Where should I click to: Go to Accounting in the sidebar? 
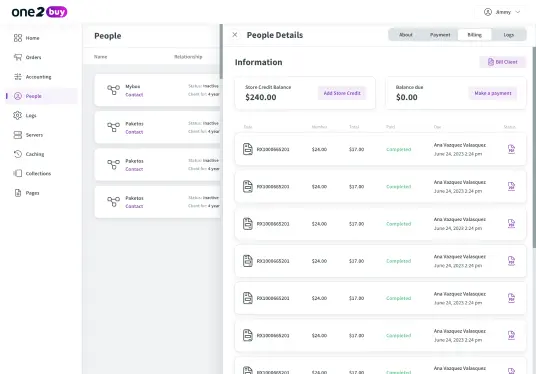(x=32, y=77)
